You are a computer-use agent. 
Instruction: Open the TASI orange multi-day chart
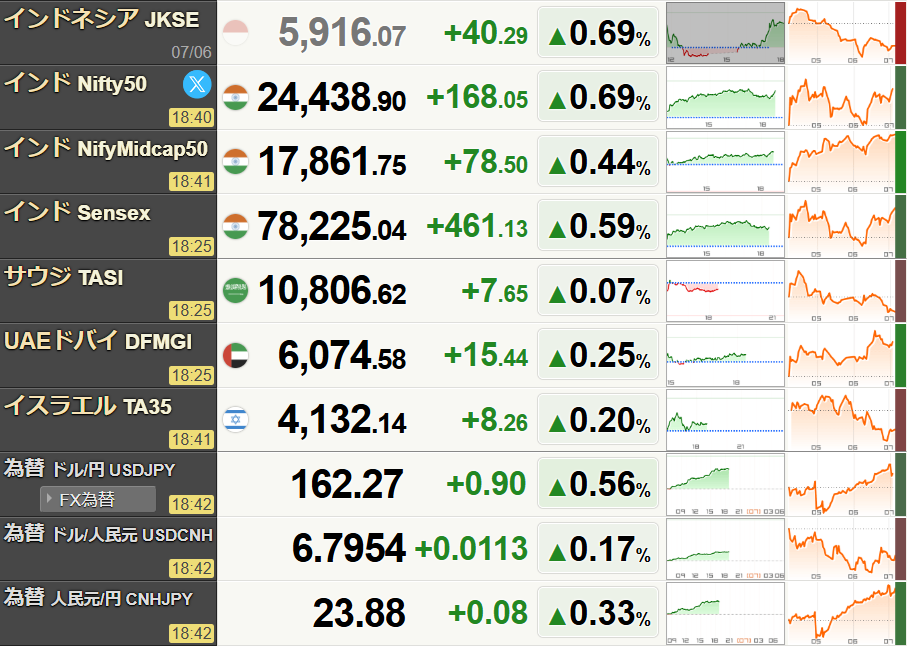pyautogui.click(x=841, y=291)
